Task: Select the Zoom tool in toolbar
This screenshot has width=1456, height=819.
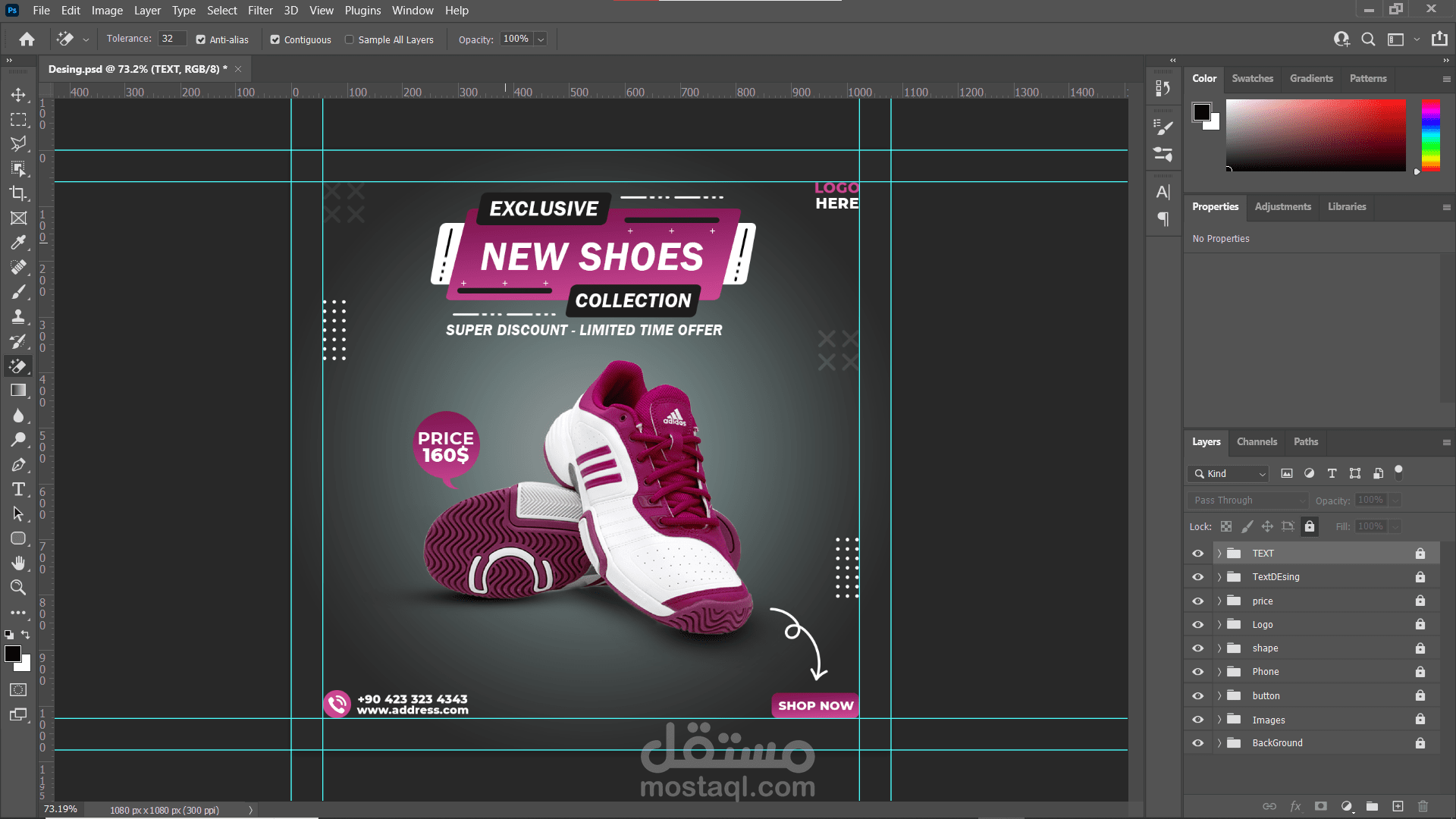Action: [18, 587]
